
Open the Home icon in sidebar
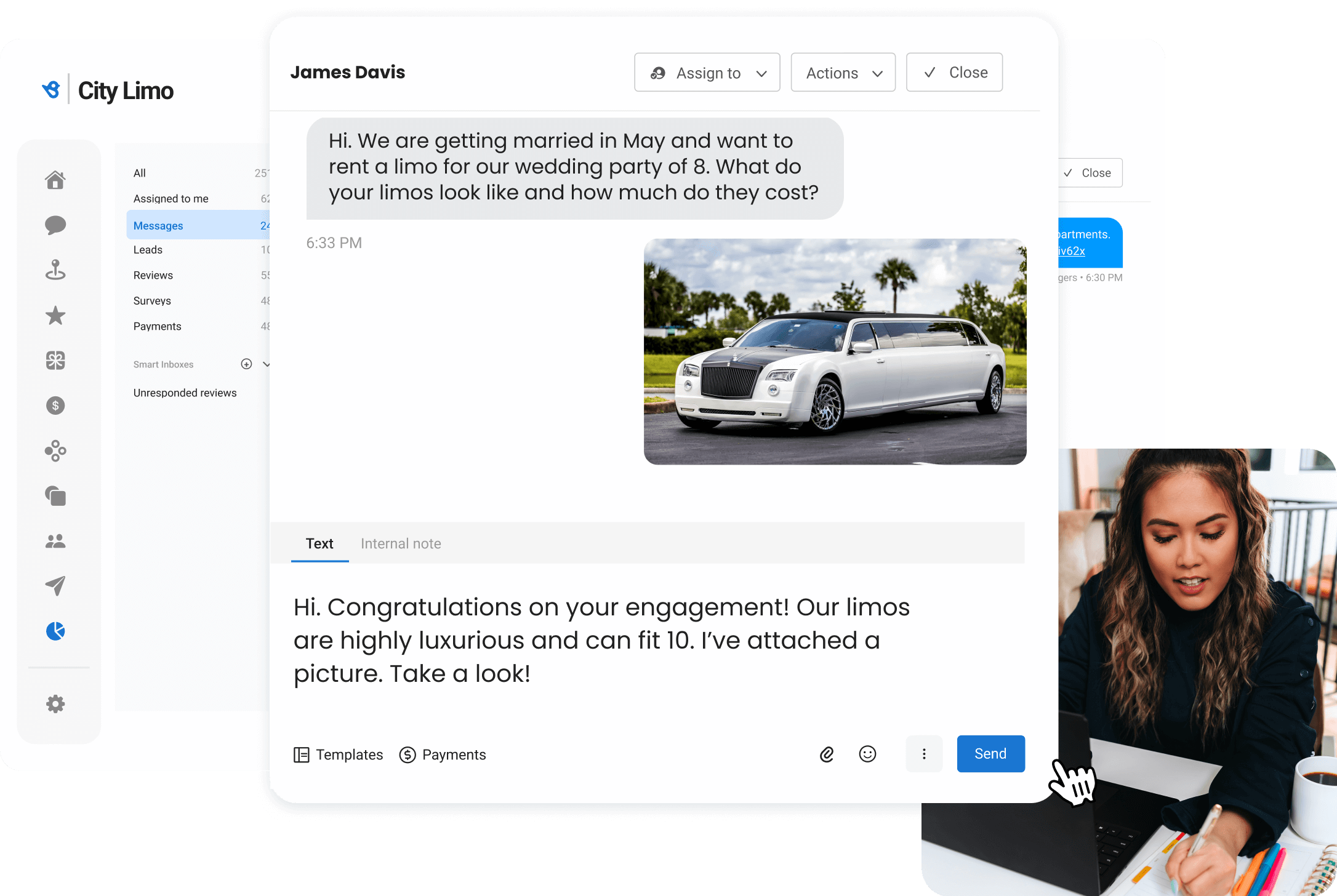55,180
